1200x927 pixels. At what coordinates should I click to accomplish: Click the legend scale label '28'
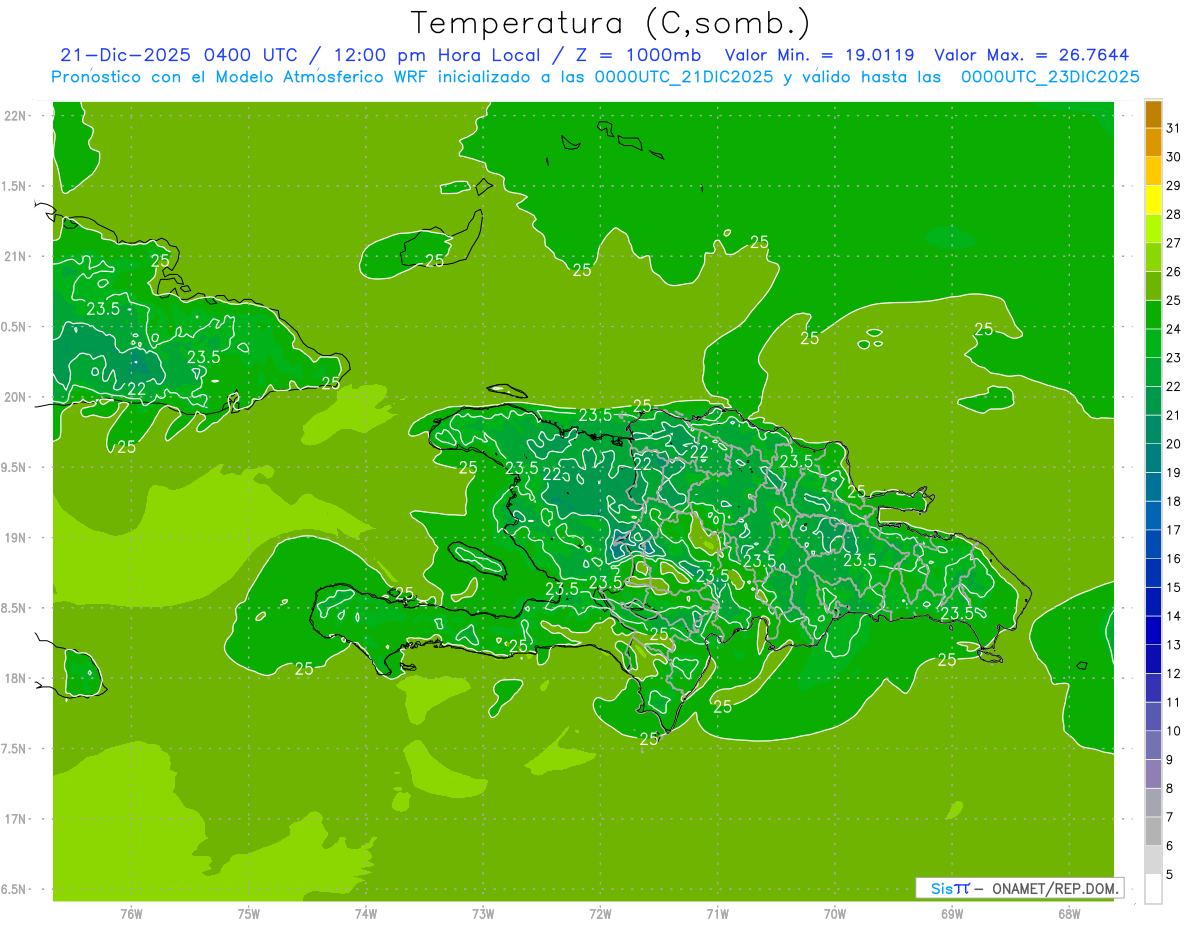[x=1173, y=214]
